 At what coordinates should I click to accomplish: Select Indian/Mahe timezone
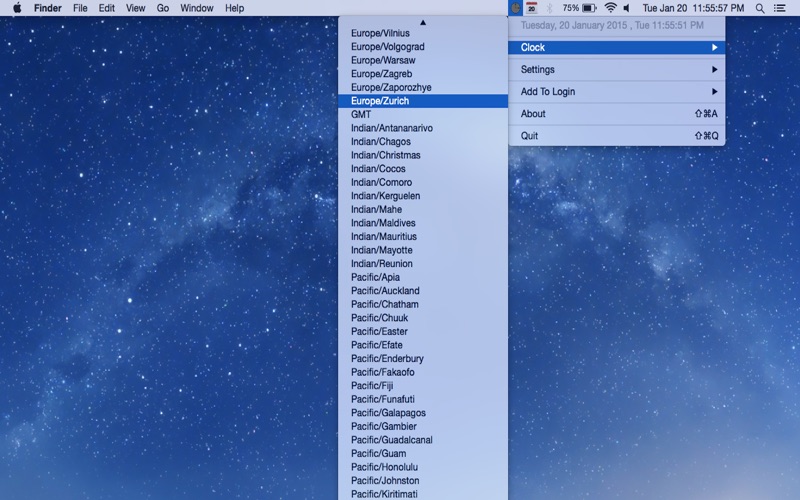point(423,210)
